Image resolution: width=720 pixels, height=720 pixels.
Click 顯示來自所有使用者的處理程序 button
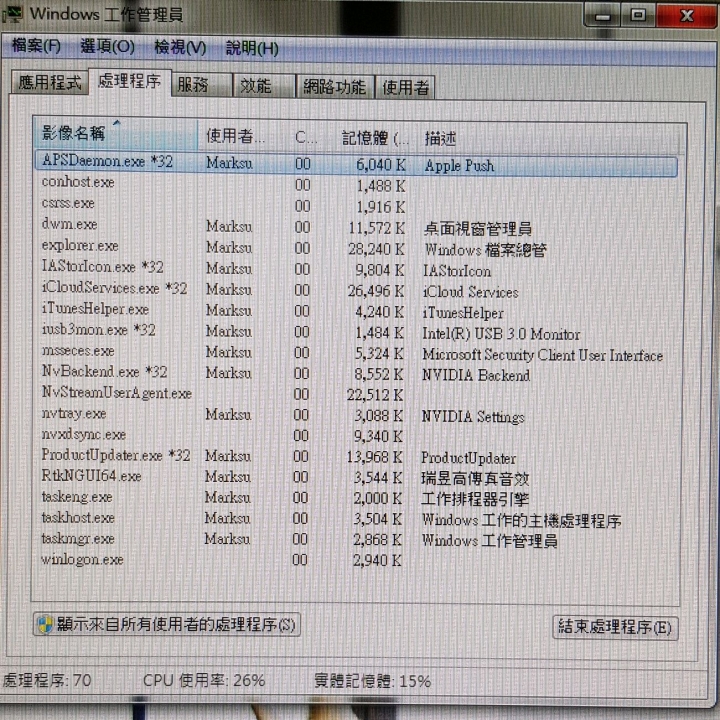167,624
